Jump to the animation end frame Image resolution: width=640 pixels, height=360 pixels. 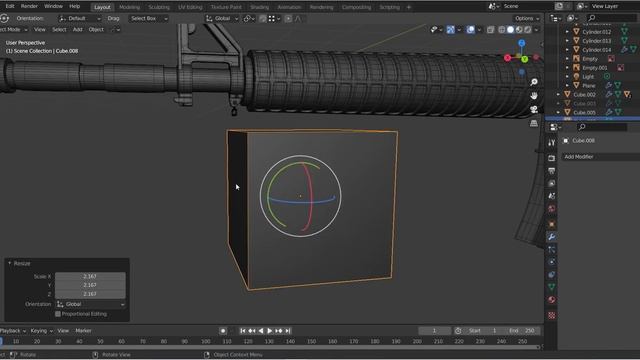point(288,331)
